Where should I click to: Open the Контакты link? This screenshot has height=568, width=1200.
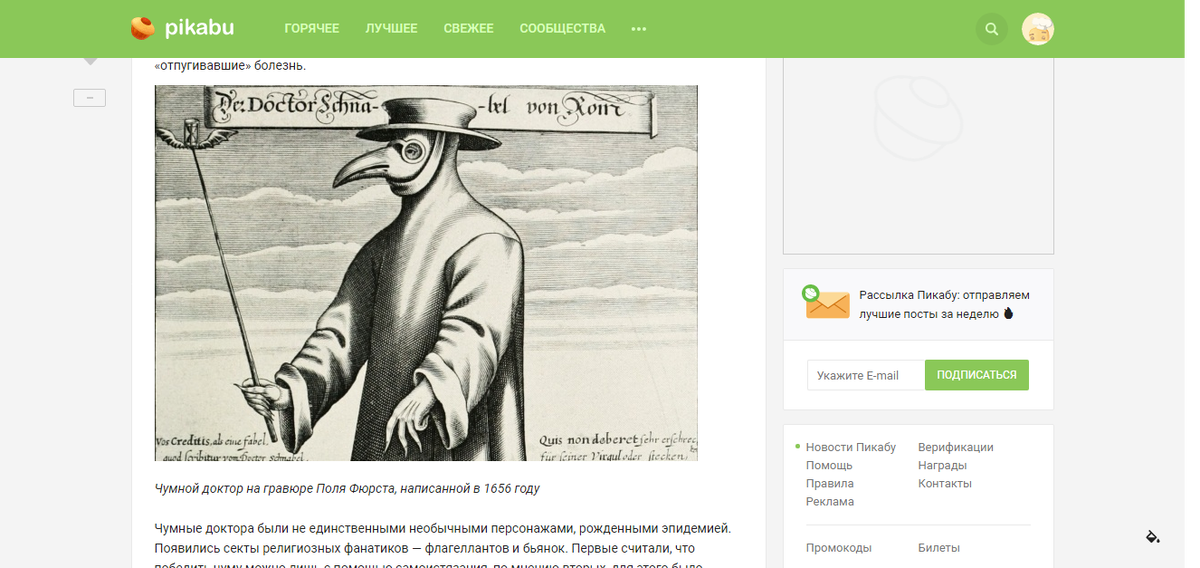pos(945,483)
